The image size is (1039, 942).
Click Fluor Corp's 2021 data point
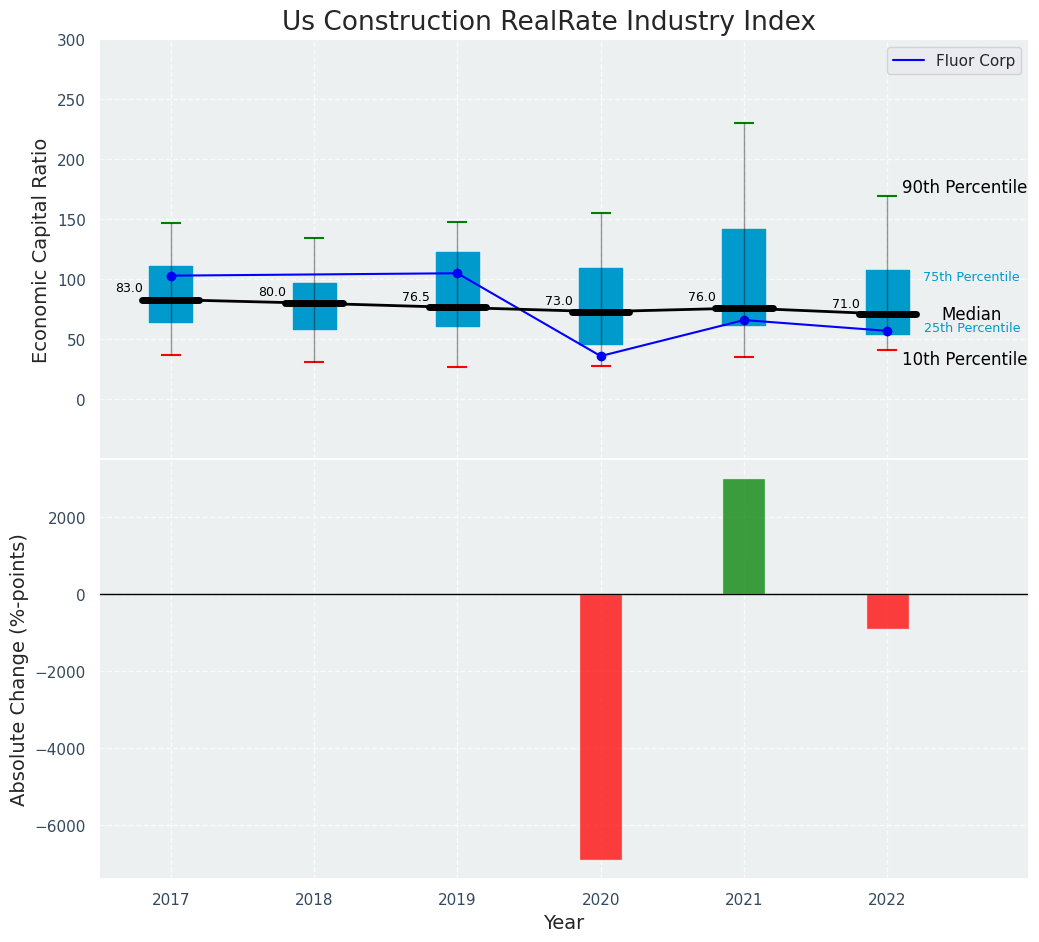[x=744, y=321]
